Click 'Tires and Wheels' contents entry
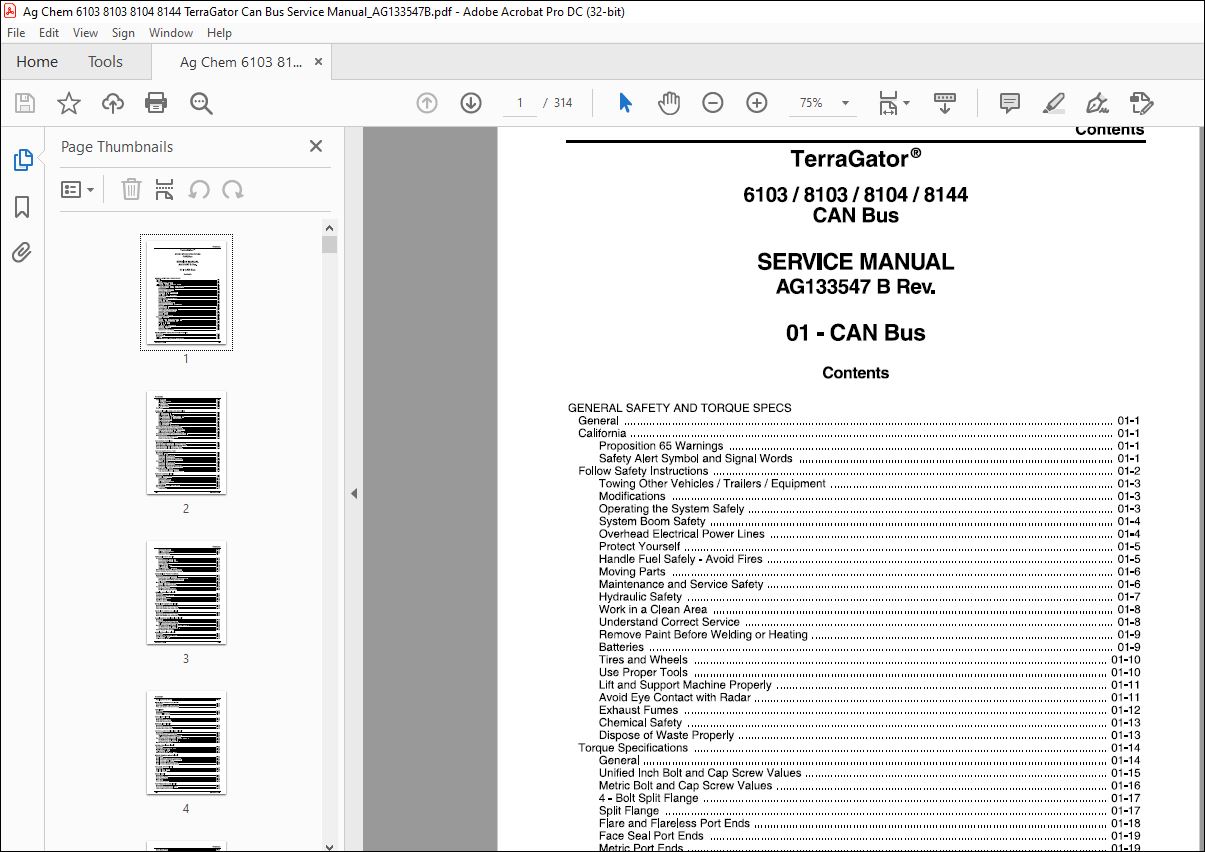The image size is (1205, 852). click(x=643, y=660)
